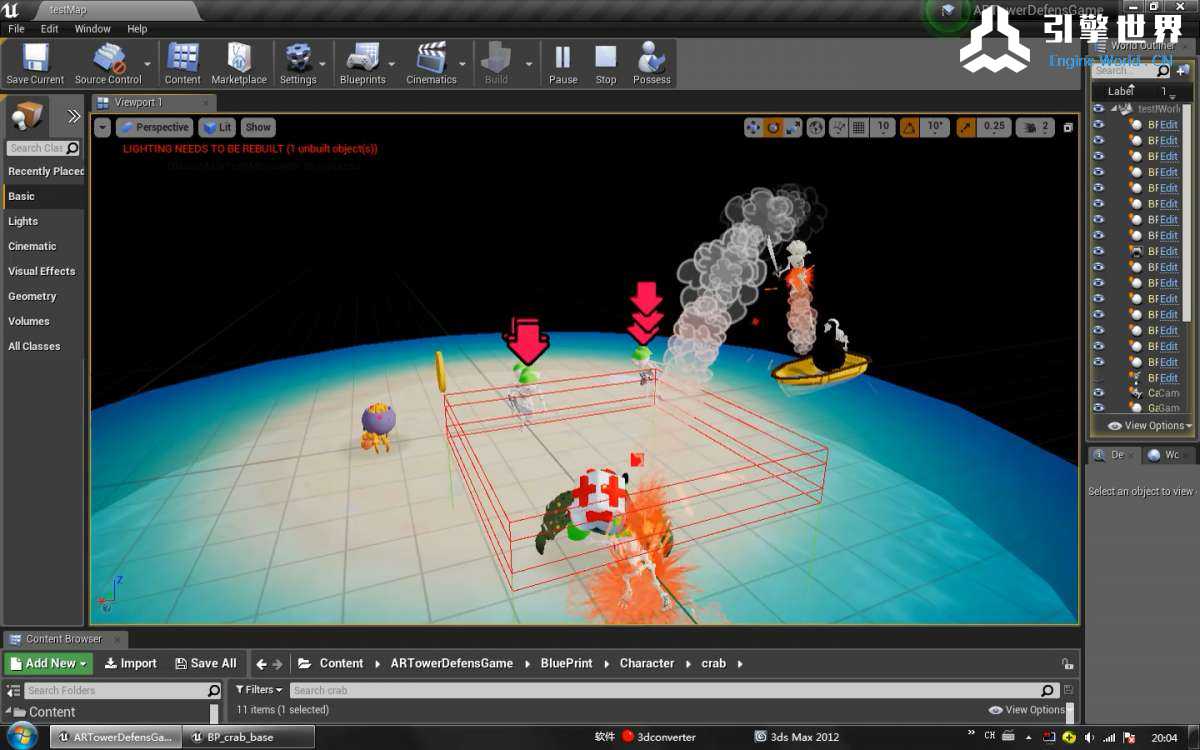Select the translate gizmo tool in viewport
The image size is (1200, 750).
tap(754, 127)
